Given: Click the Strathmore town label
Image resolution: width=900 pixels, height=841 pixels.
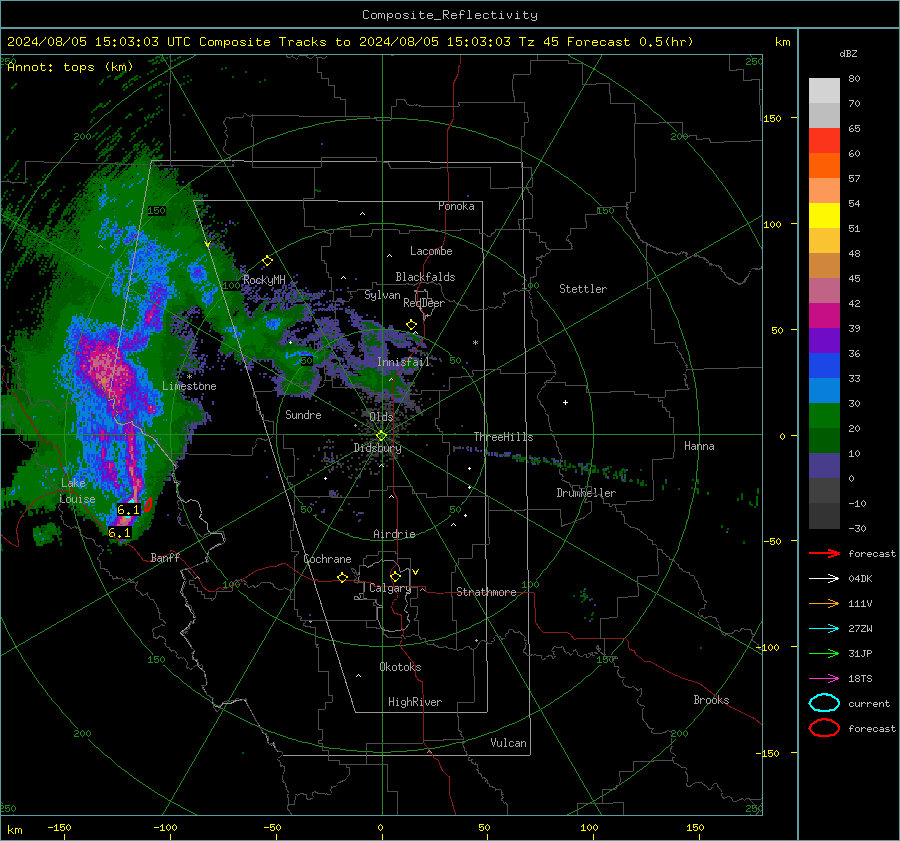Looking at the screenshot, I should 486,592.
